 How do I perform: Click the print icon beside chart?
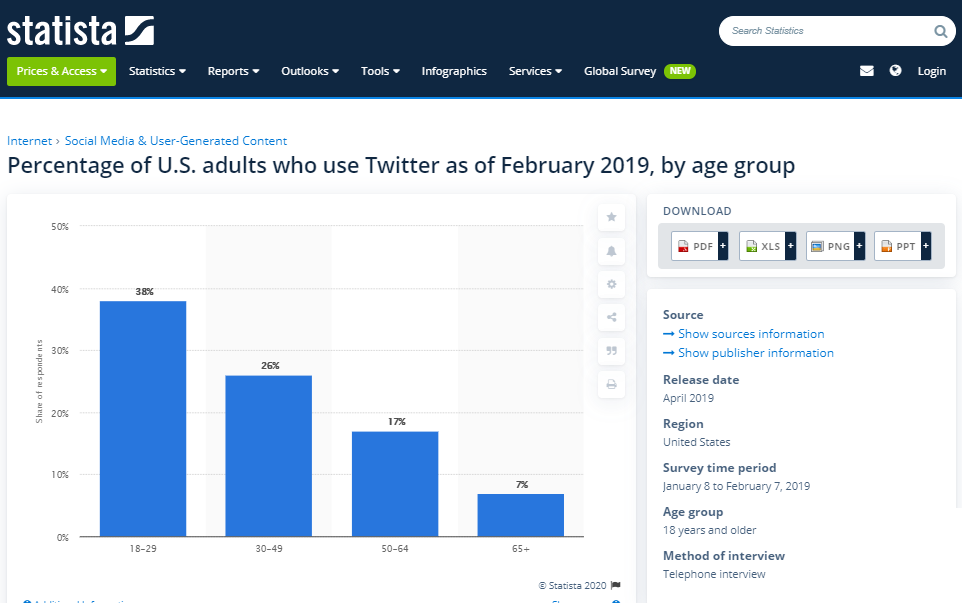click(611, 384)
